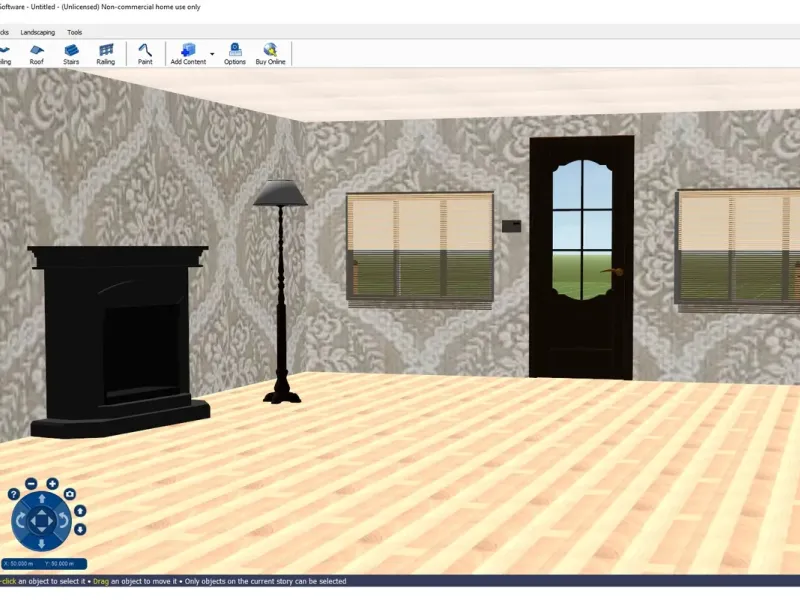Pan right using inner pad triangle
800x600 pixels.
[x=50, y=521]
